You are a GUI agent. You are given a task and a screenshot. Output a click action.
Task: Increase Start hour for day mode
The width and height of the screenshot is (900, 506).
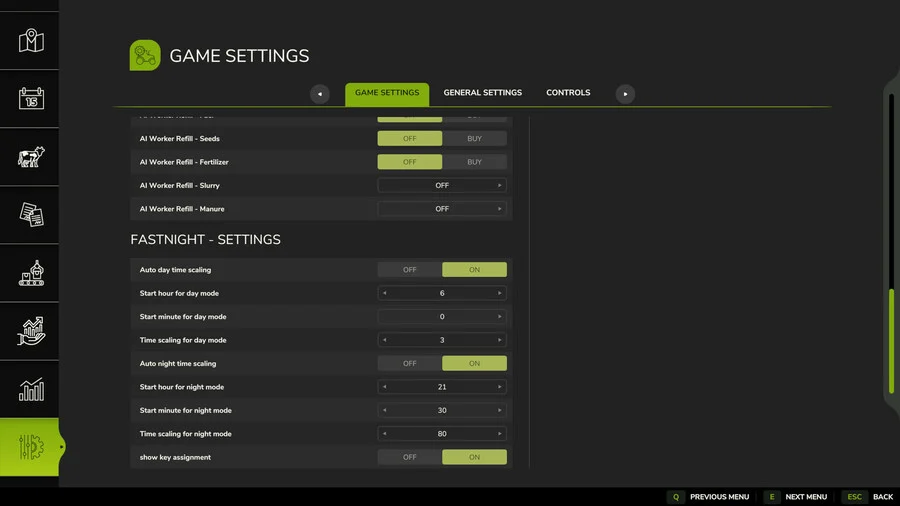pyautogui.click(x=500, y=293)
